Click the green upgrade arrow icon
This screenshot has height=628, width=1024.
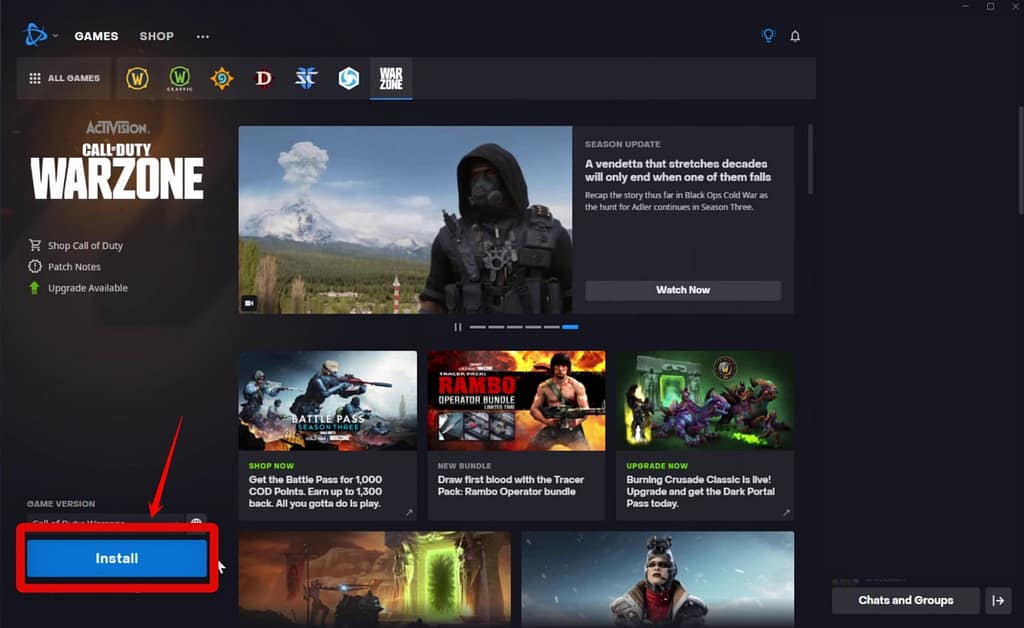coord(35,287)
